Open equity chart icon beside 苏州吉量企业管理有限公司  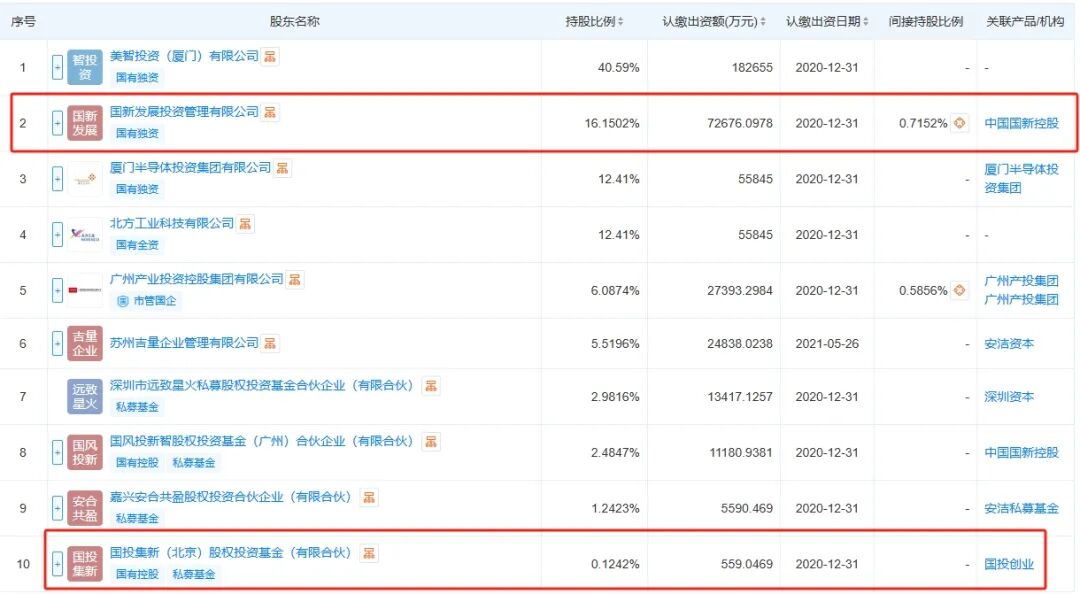pyautogui.click(x=271, y=343)
